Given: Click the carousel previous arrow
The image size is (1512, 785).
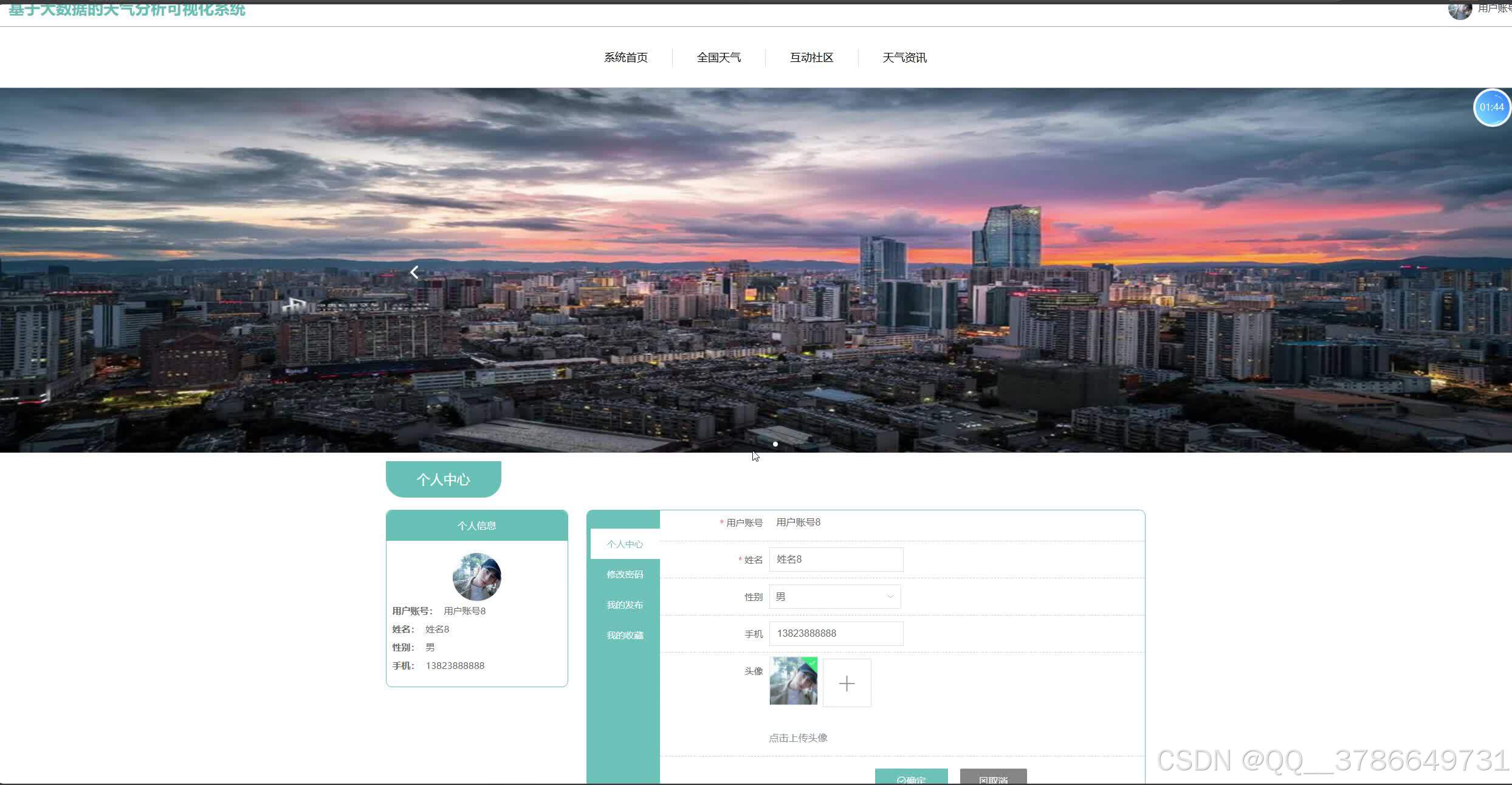Looking at the screenshot, I should coord(414,272).
